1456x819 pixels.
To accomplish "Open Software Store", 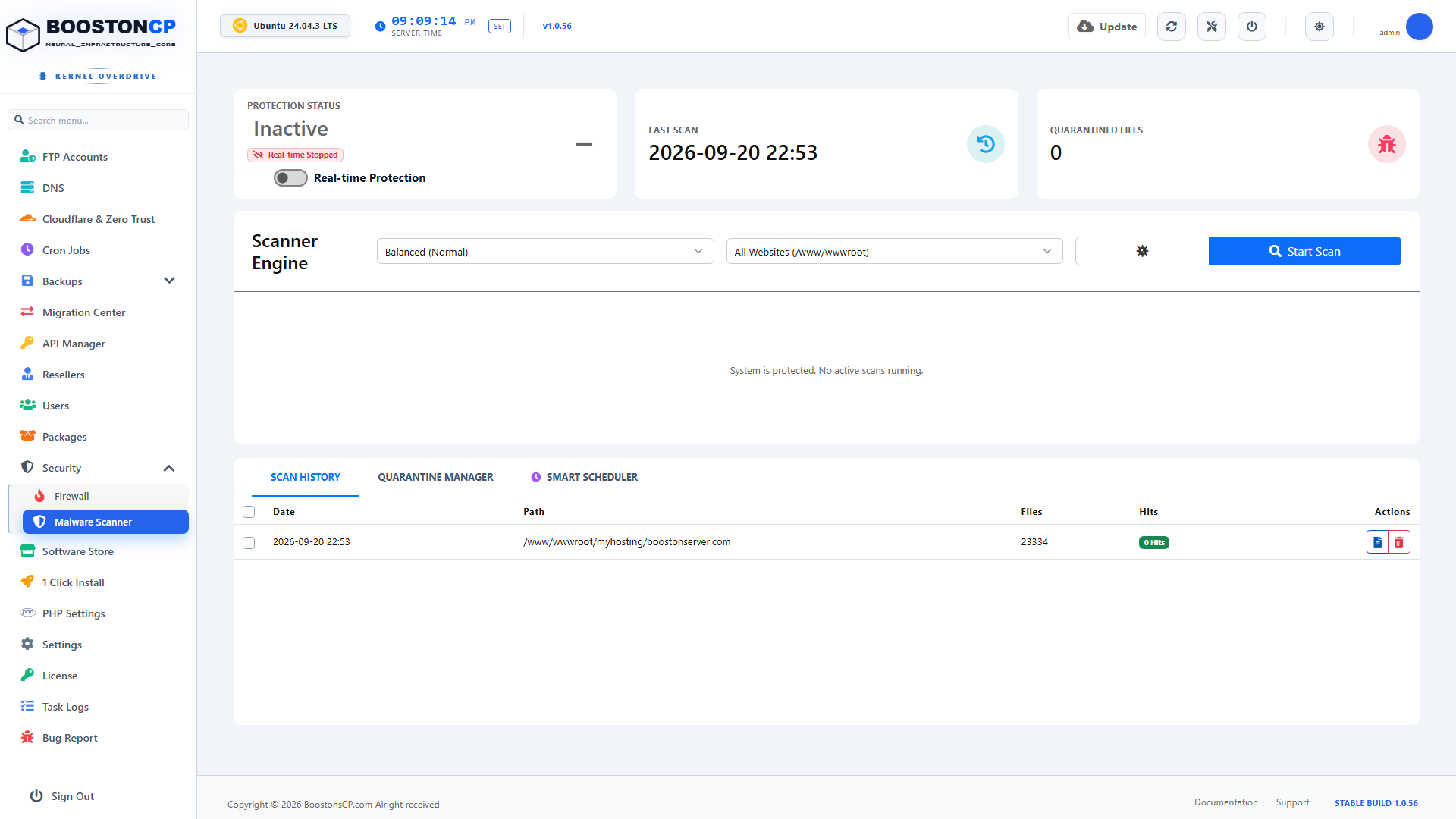I will tap(99, 551).
